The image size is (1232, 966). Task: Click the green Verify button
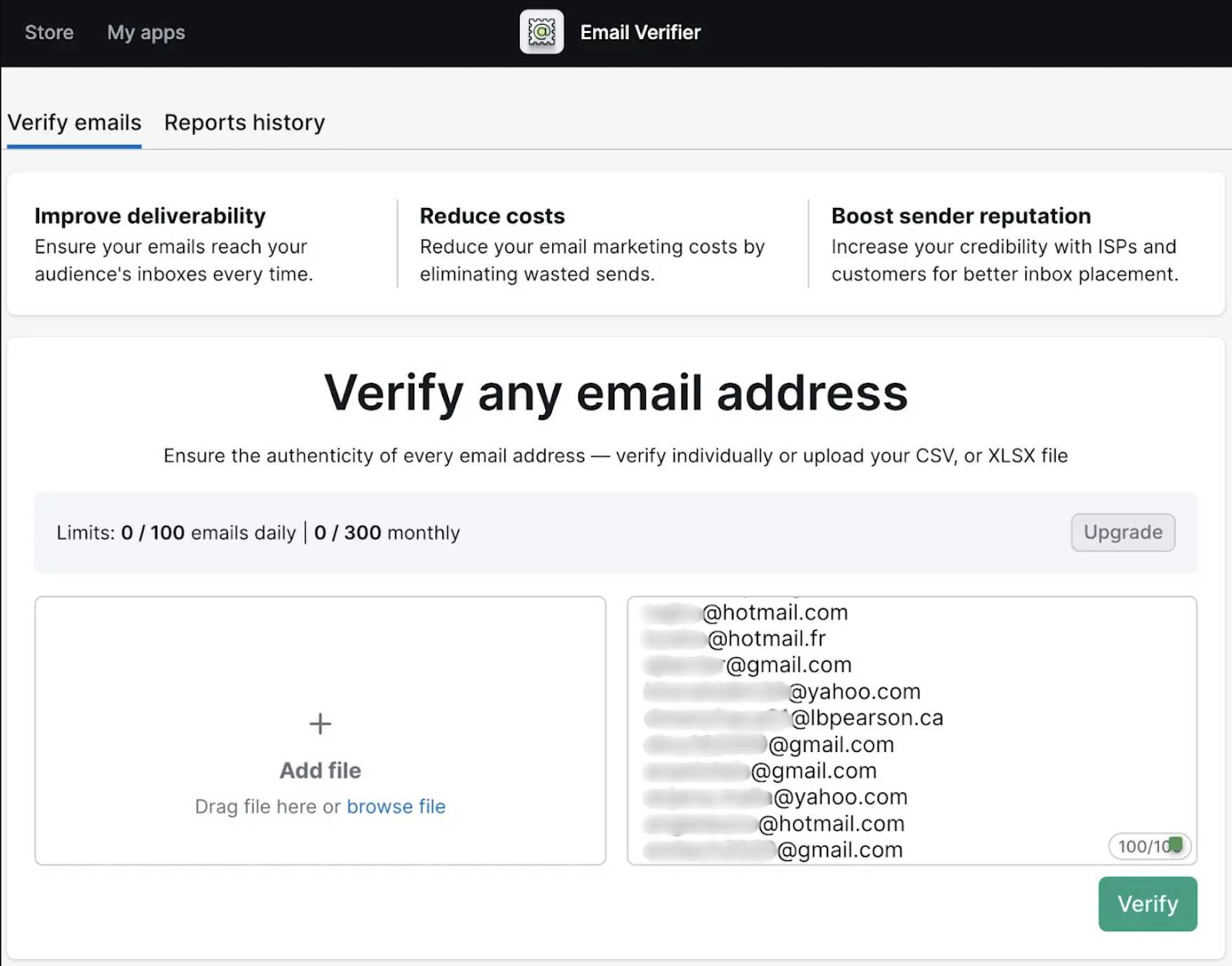[x=1147, y=904]
